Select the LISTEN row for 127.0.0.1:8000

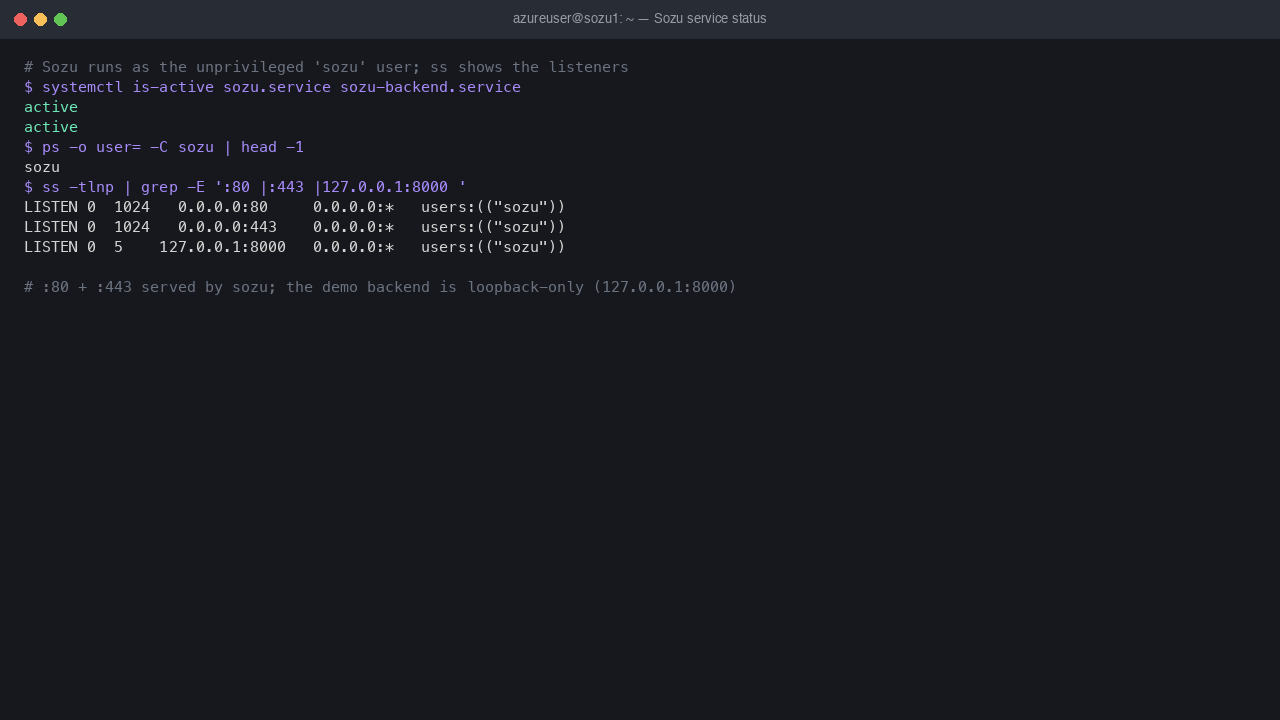295,247
